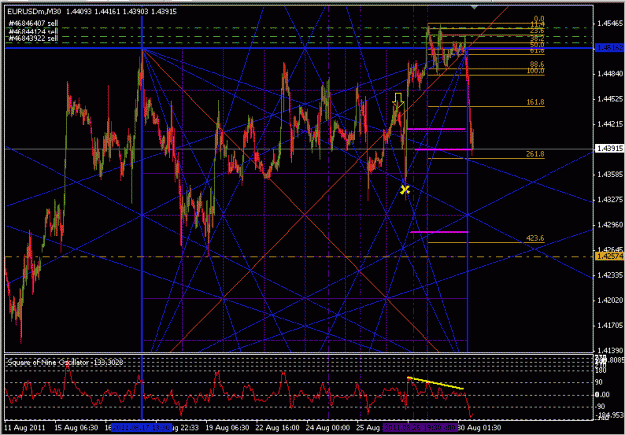
Task: Select the 261.8 Fibonacci level label
Action: tap(535, 154)
